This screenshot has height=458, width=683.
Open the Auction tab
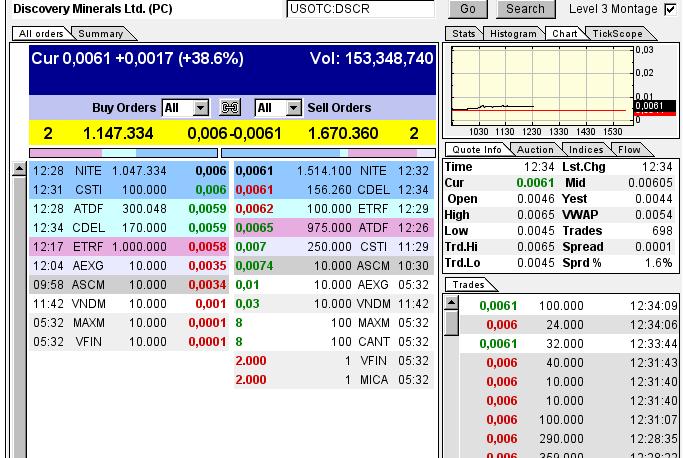[x=535, y=149]
